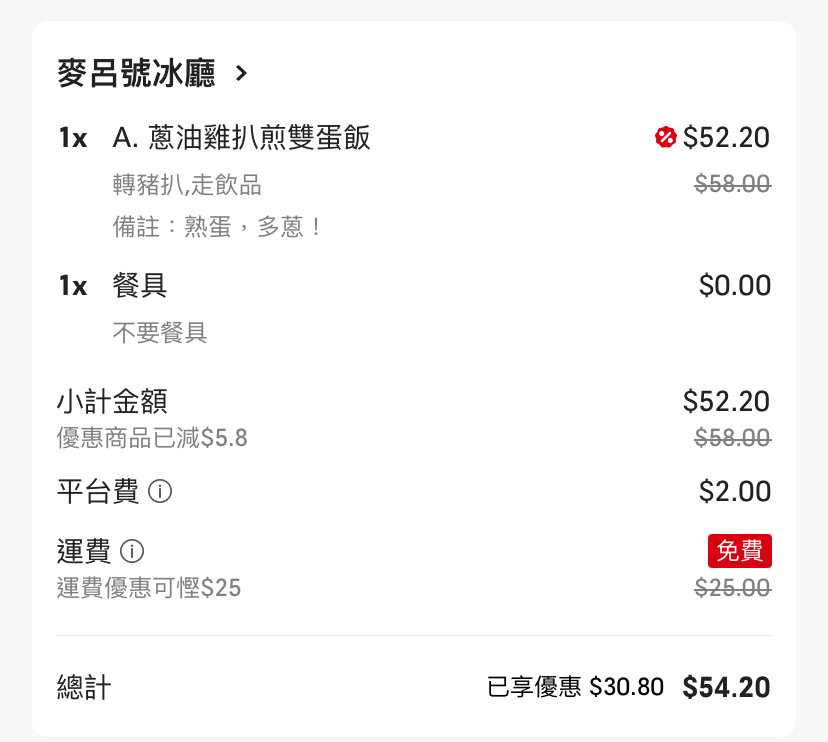This screenshot has height=742, width=828.
Task: Click the red discount percent badge icon
Action: tap(665, 137)
